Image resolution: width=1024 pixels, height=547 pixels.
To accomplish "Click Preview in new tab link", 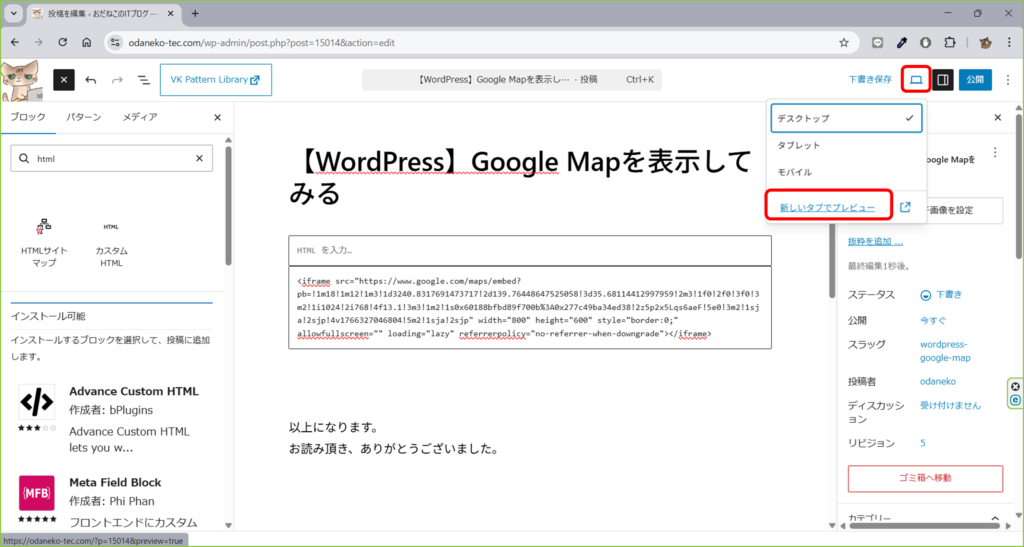I will [827, 207].
